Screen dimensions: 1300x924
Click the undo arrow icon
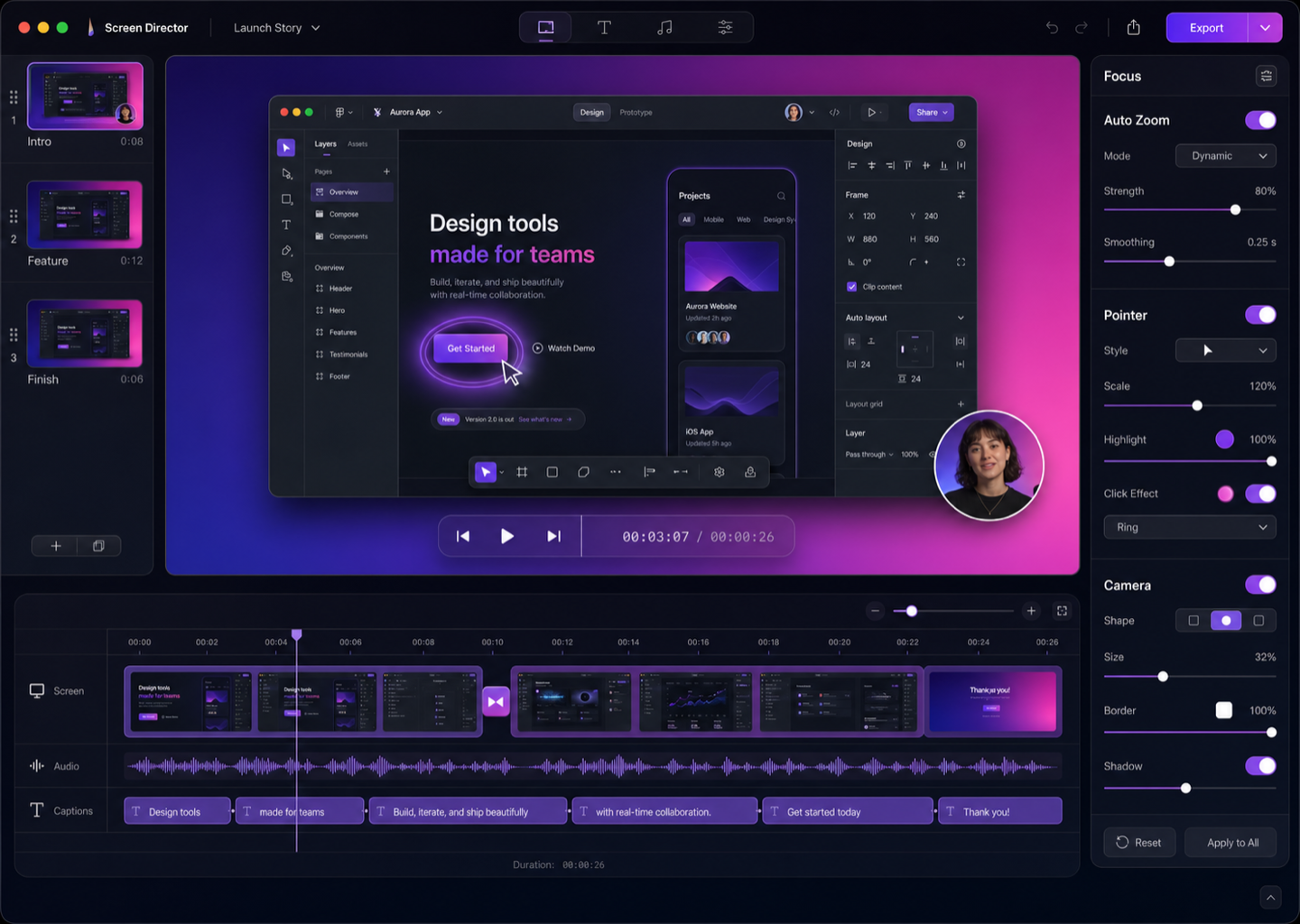[1052, 28]
